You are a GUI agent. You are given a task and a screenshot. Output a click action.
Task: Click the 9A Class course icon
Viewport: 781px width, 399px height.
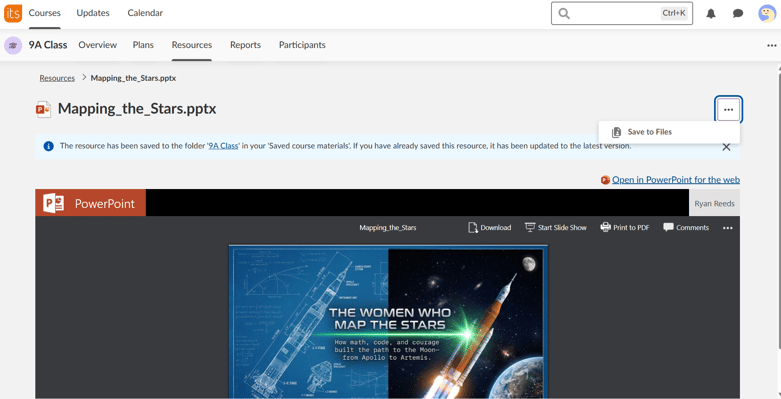click(13, 45)
